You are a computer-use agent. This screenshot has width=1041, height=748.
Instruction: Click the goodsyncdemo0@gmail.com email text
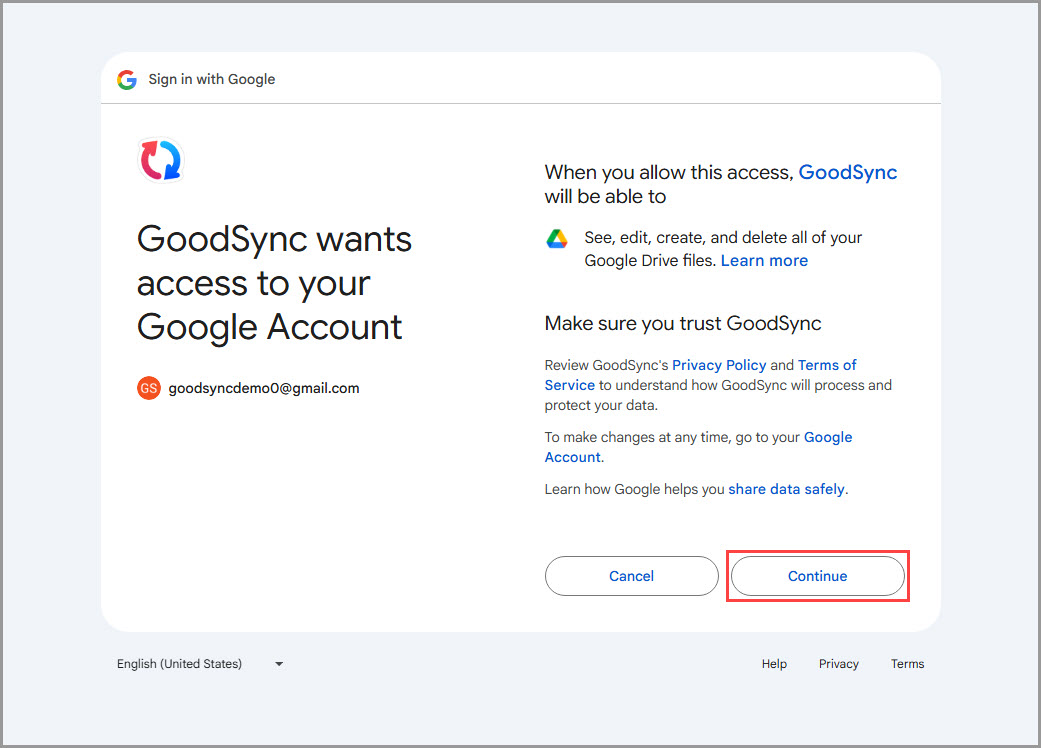264,388
